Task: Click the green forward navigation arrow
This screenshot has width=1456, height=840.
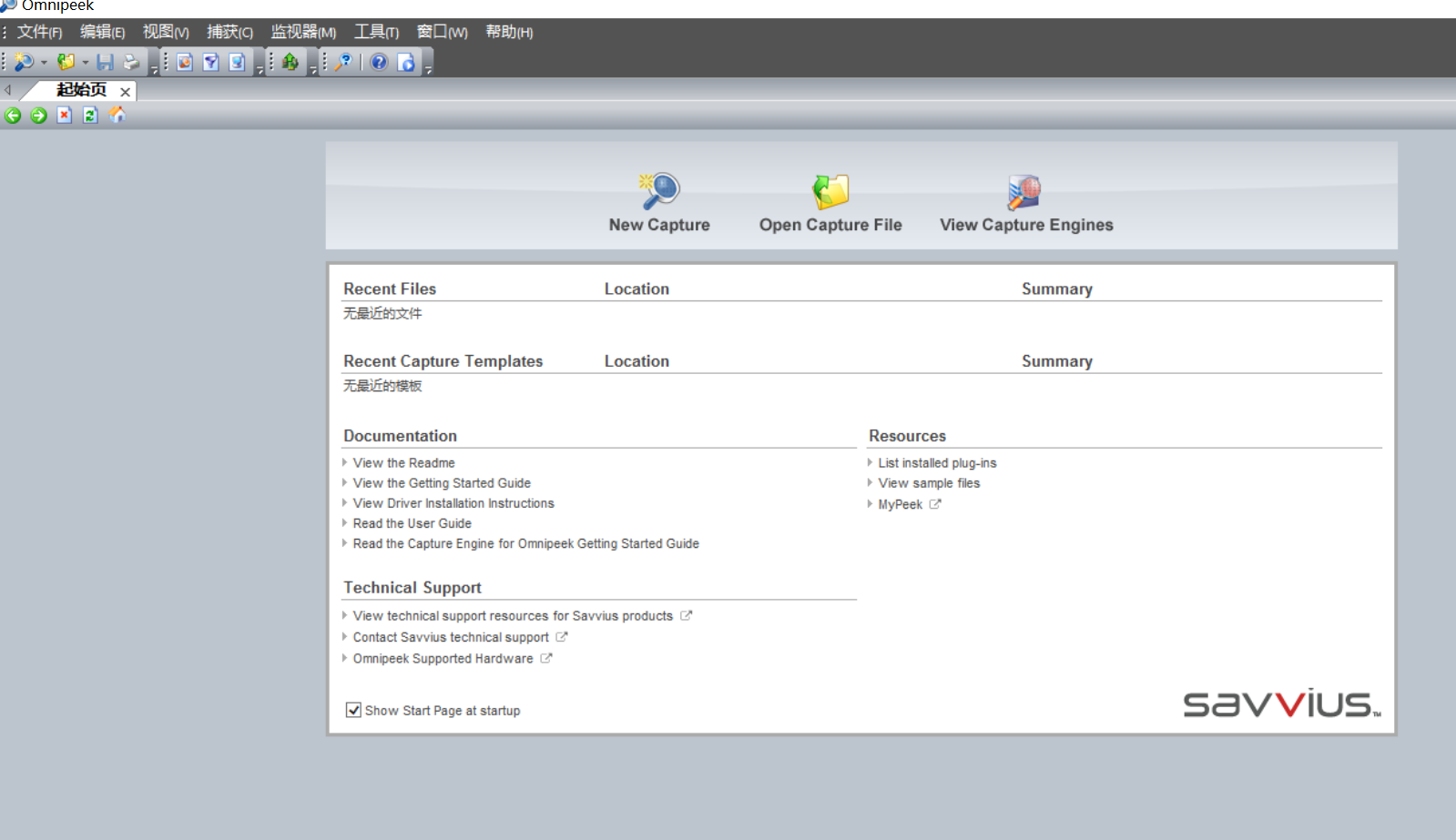Action: coord(38,116)
